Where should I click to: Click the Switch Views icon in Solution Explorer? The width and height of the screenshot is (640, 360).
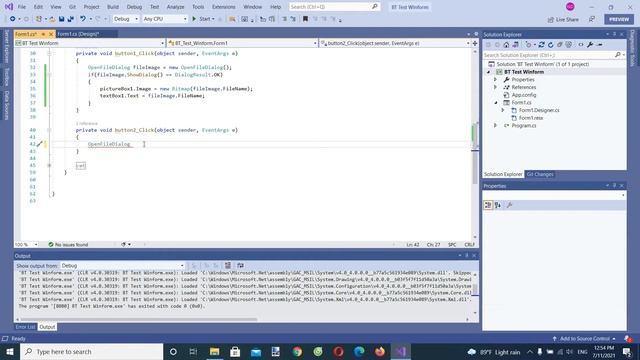(516, 45)
